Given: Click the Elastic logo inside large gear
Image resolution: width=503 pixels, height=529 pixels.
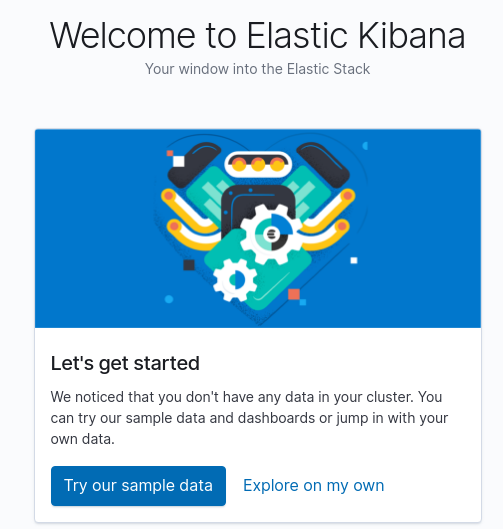Looking at the screenshot, I should (x=271, y=233).
